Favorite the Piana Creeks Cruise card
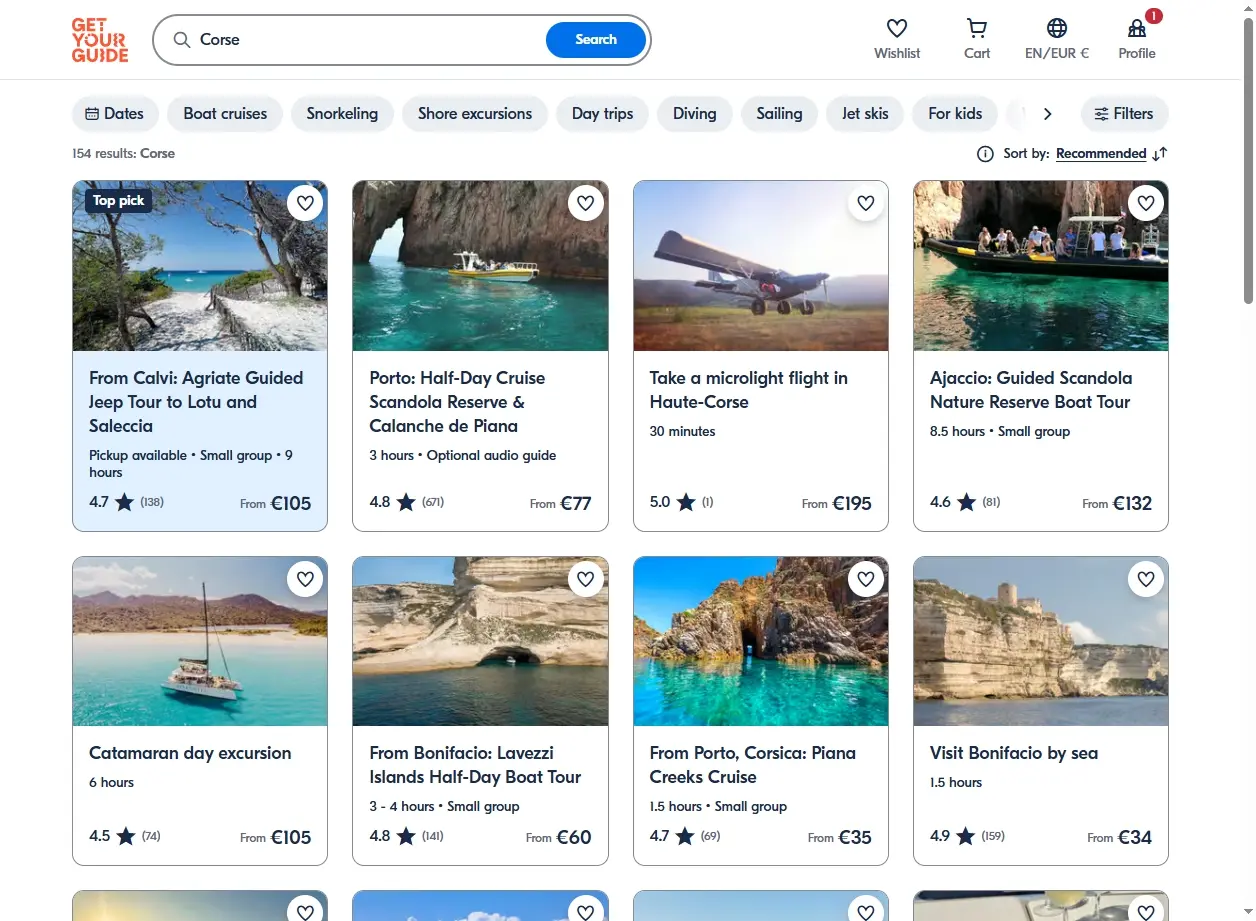The width and height of the screenshot is (1256, 921). tap(866, 579)
